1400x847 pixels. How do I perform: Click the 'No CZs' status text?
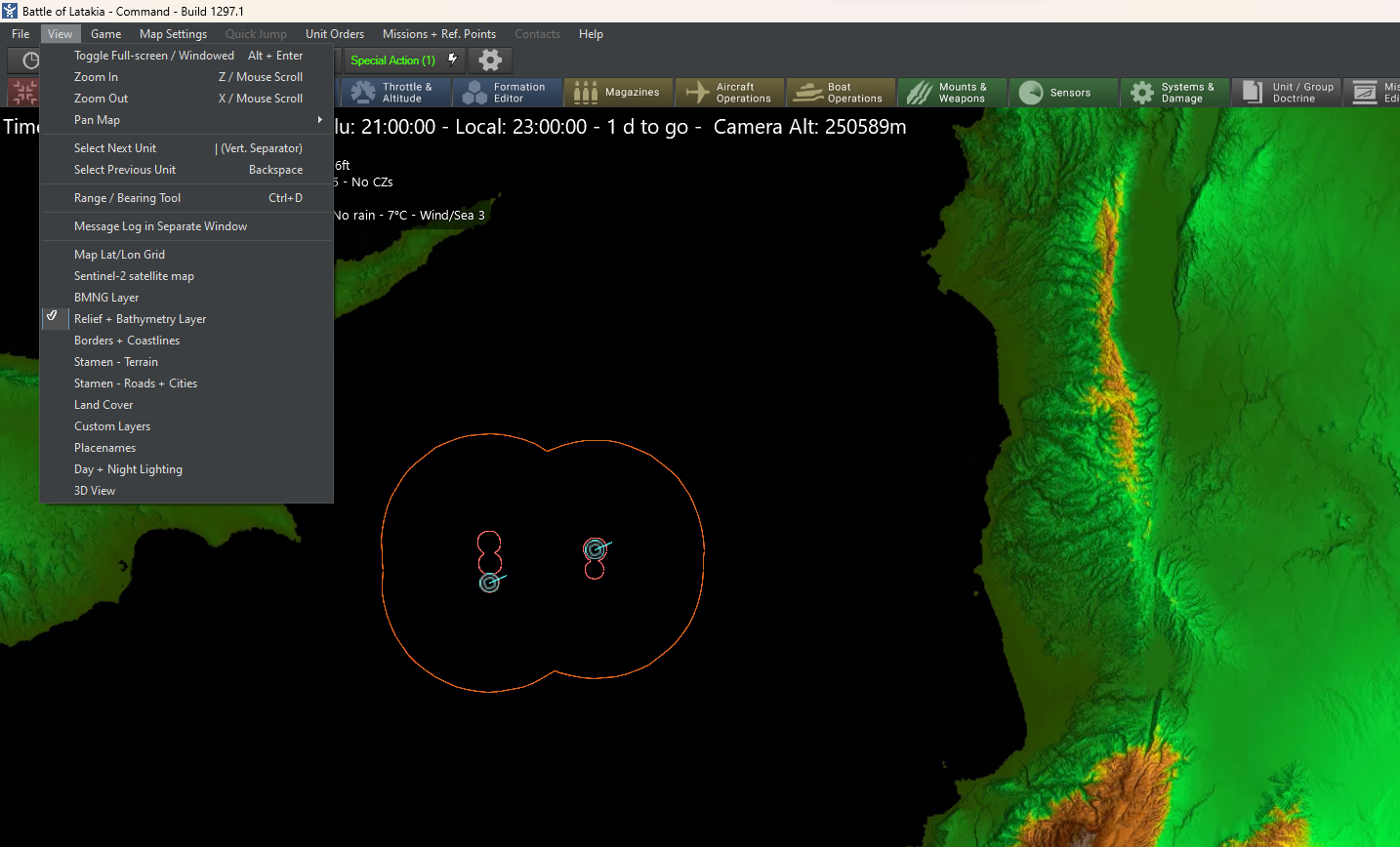[x=372, y=182]
